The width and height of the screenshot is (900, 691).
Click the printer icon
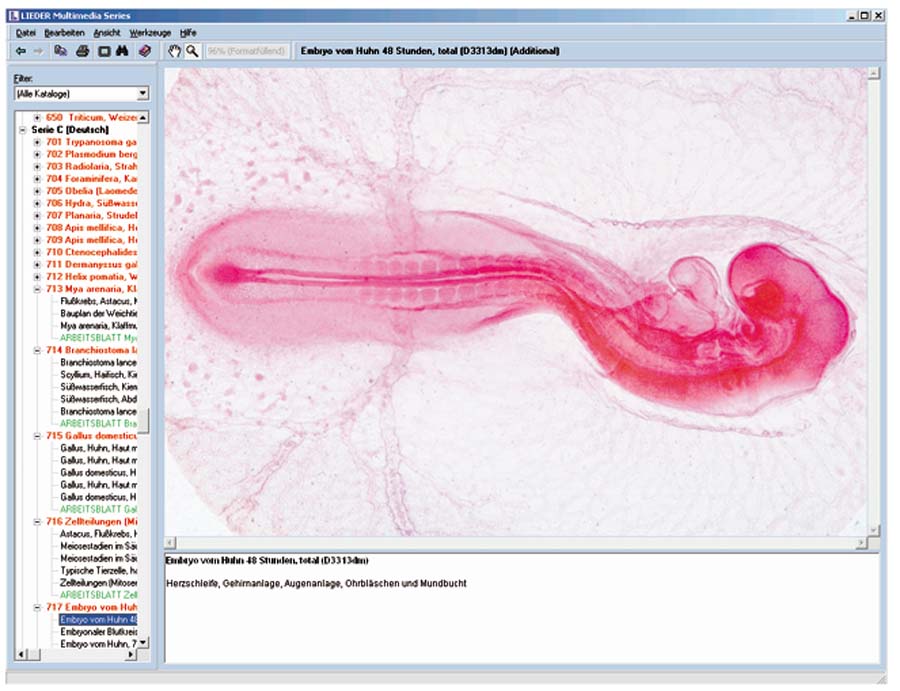(x=82, y=50)
